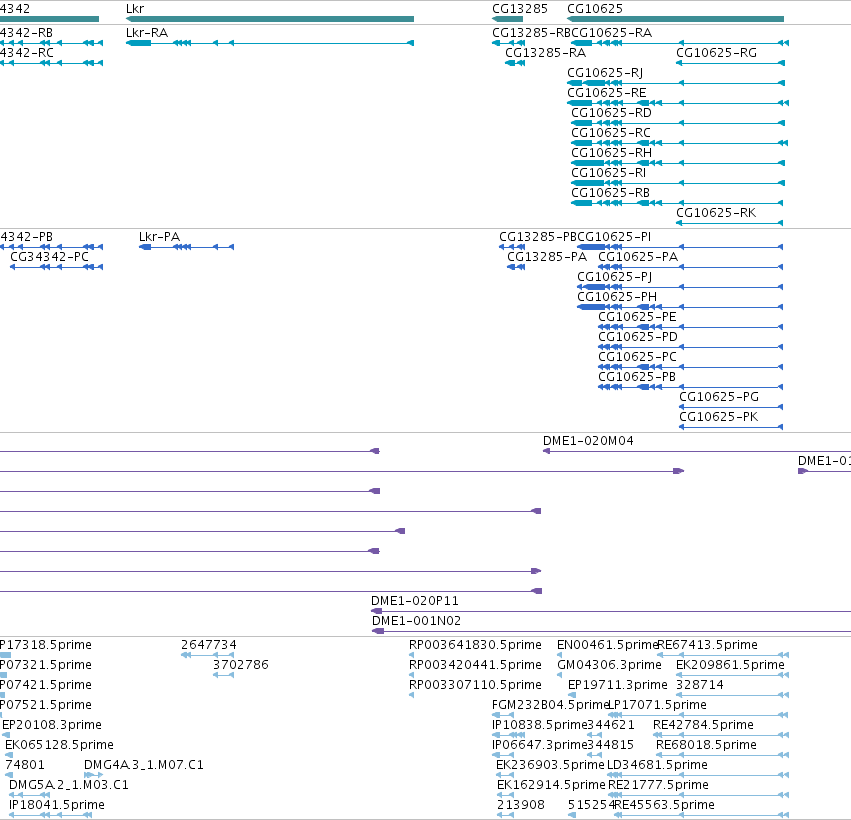The height and width of the screenshot is (820, 851).
Task: Select EST feature 3702786
Action: (x=224, y=675)
